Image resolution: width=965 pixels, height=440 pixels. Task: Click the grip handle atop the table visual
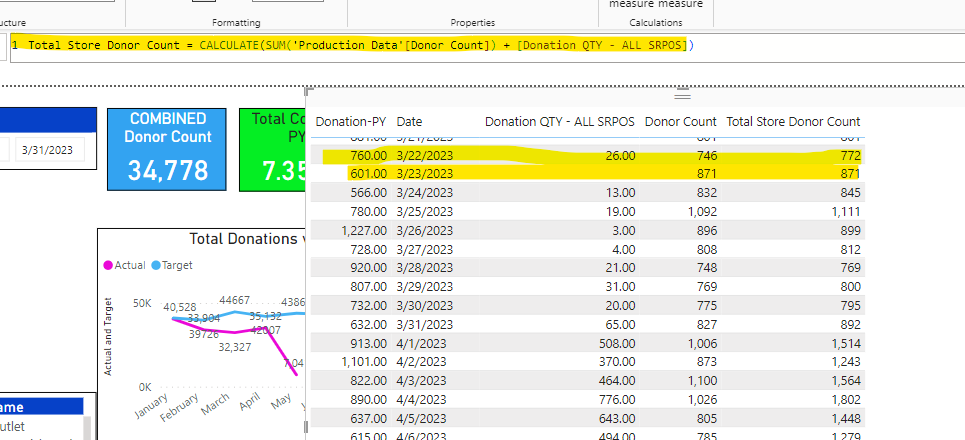[683, 94]
